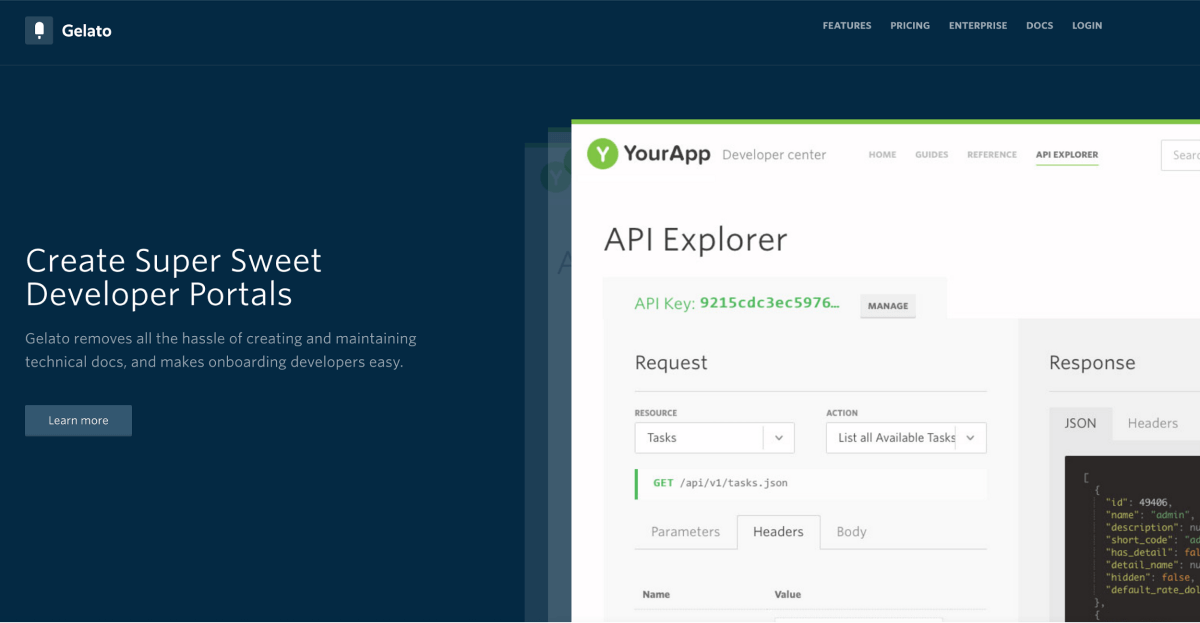Click the chevron on the Resource dropdown
Image resolution: width=1200 pixels, height=623 pixels.
[x=780, y=438]
